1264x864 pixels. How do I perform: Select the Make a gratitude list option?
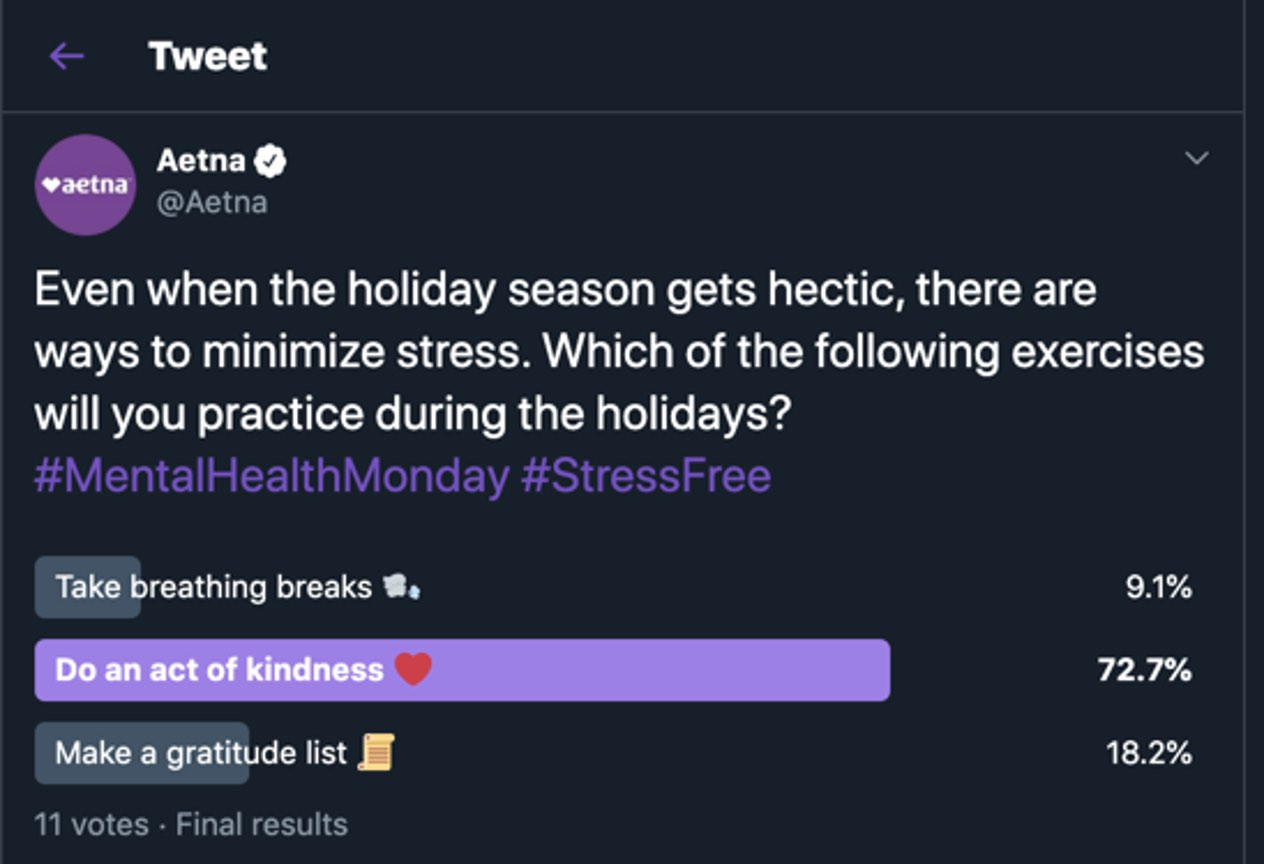point(201,752)
